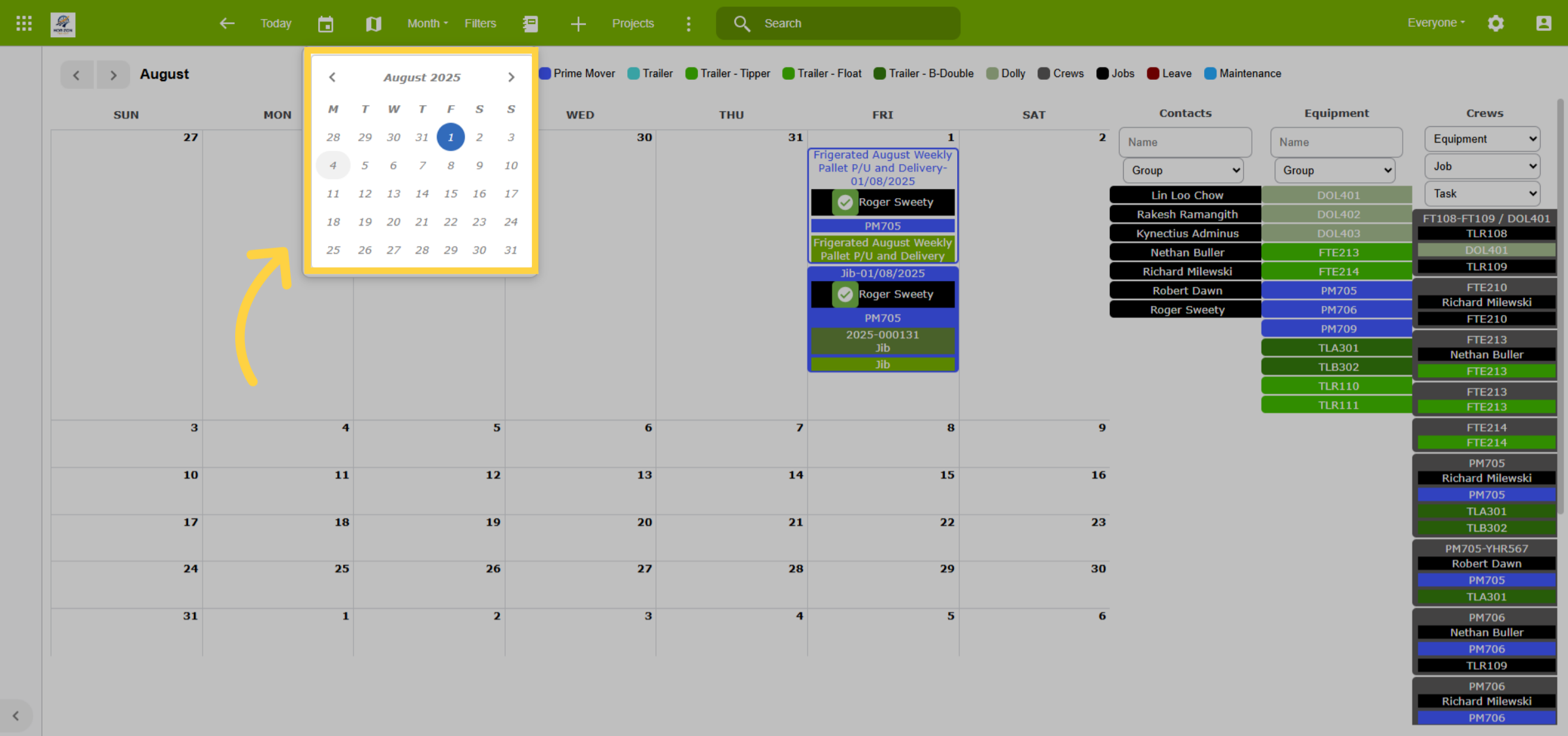
Task: Open the notes list icon
Action: (x=531, y=24)
